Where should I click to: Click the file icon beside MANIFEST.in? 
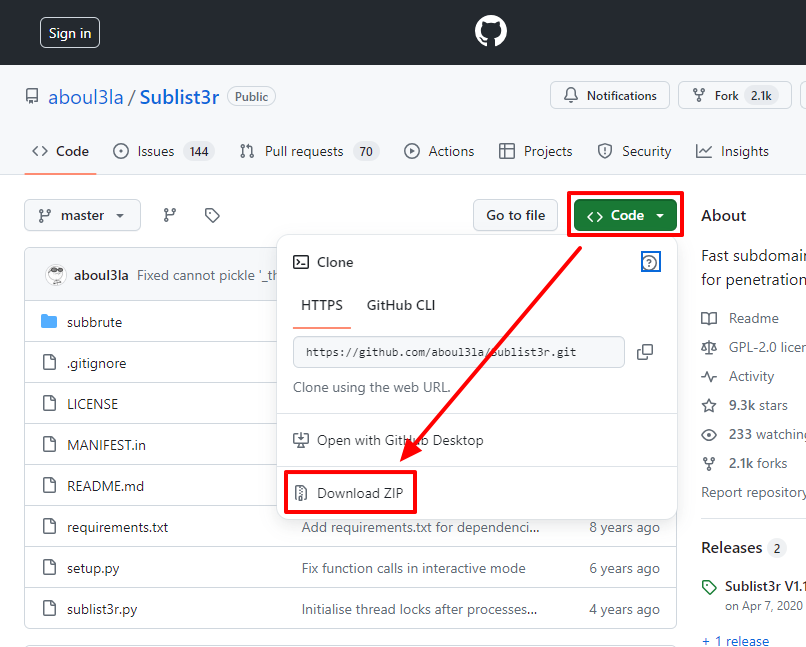[x=49, y=444]
